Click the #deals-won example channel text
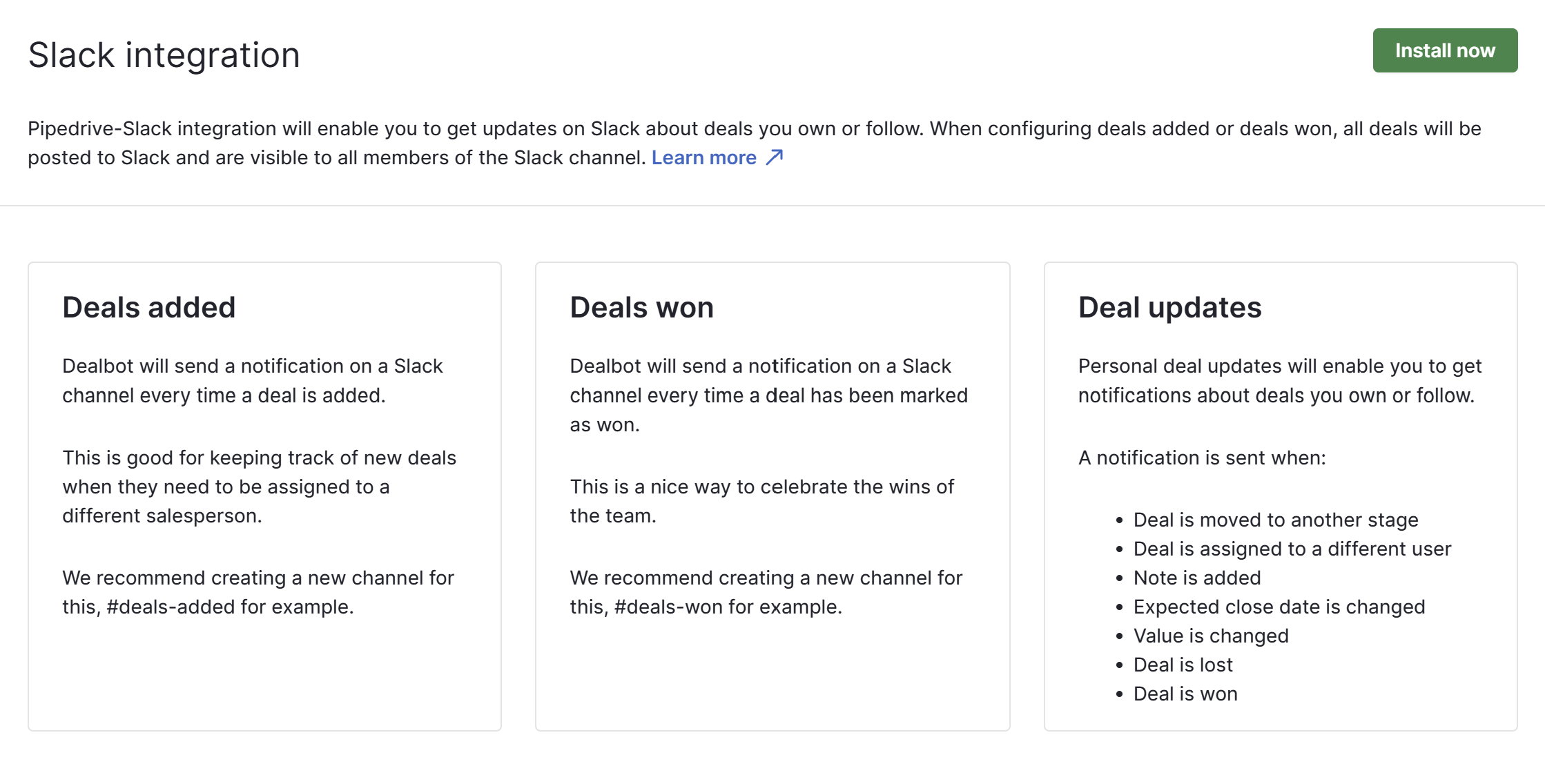This screenshot has width=1545, height=784. coord(668,607)
